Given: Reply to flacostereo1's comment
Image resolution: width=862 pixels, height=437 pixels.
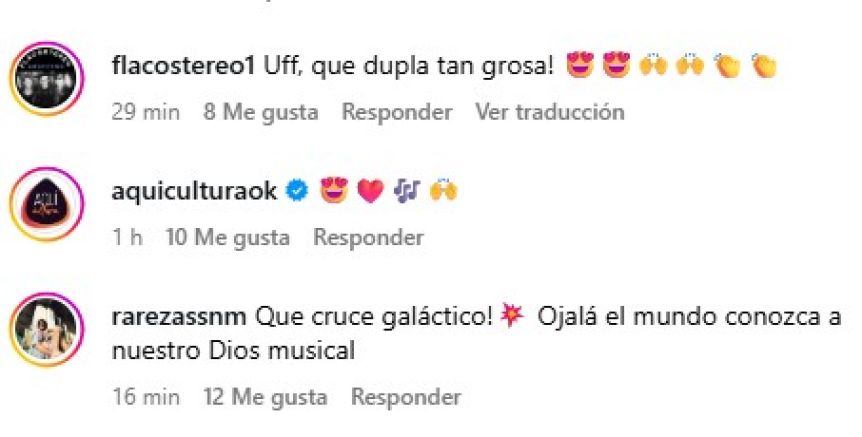Looking at the screenshot, I should tap(397, 112).
